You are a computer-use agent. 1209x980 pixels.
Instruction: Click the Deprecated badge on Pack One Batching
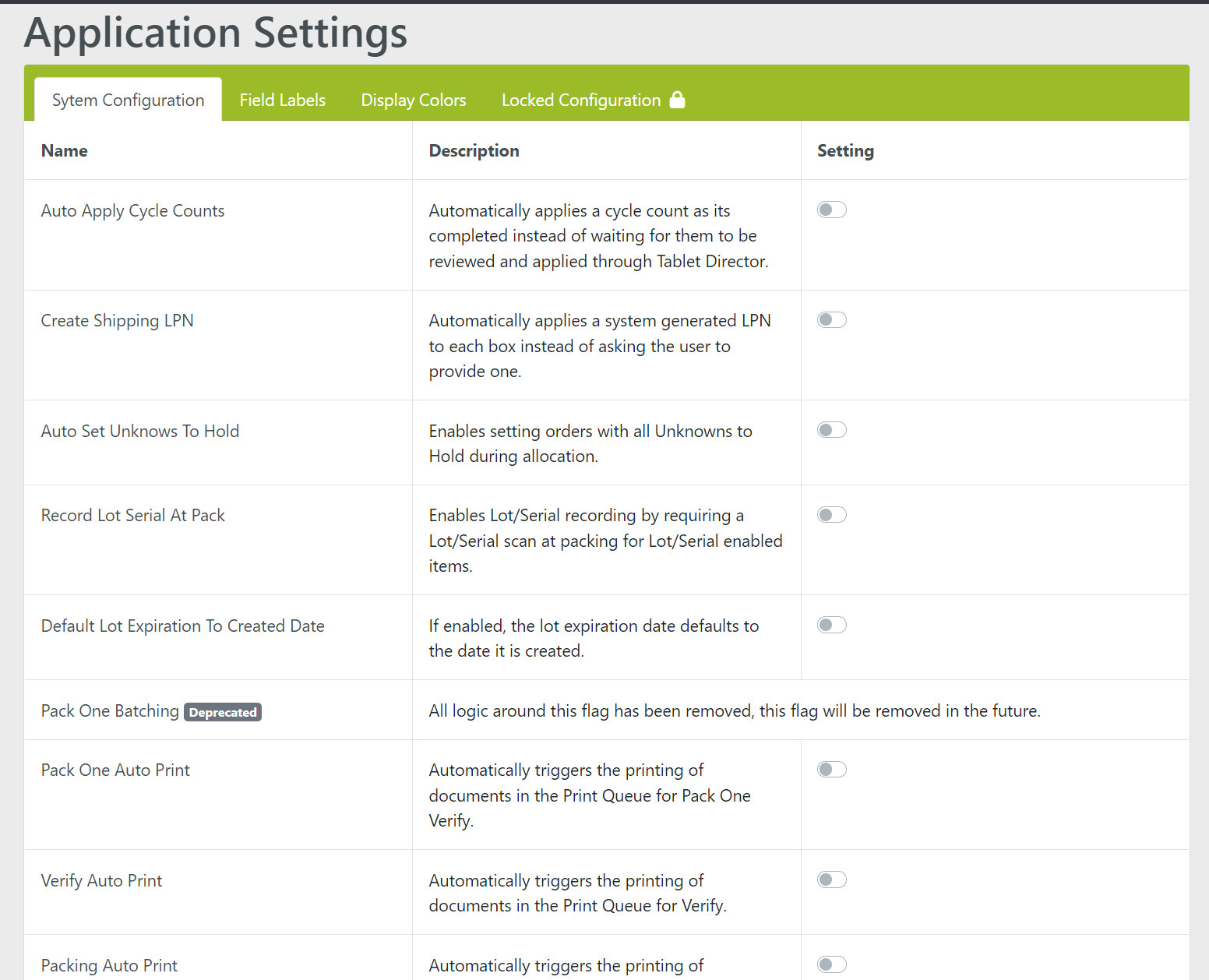(223, 712)
